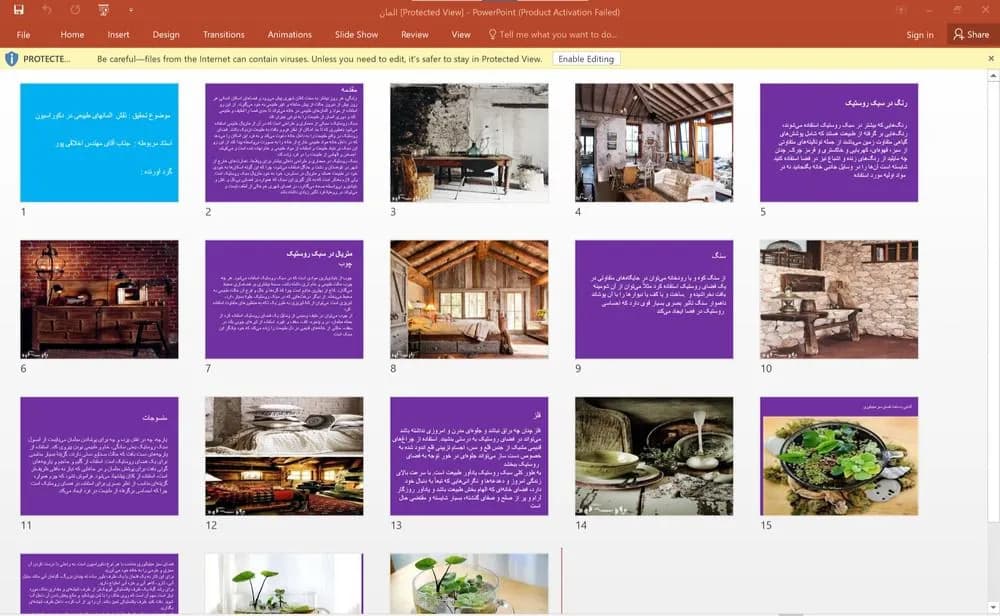Select slide 4 sunroom interior thumbnail
1000x616 pixels.
[x=654, y=142]
